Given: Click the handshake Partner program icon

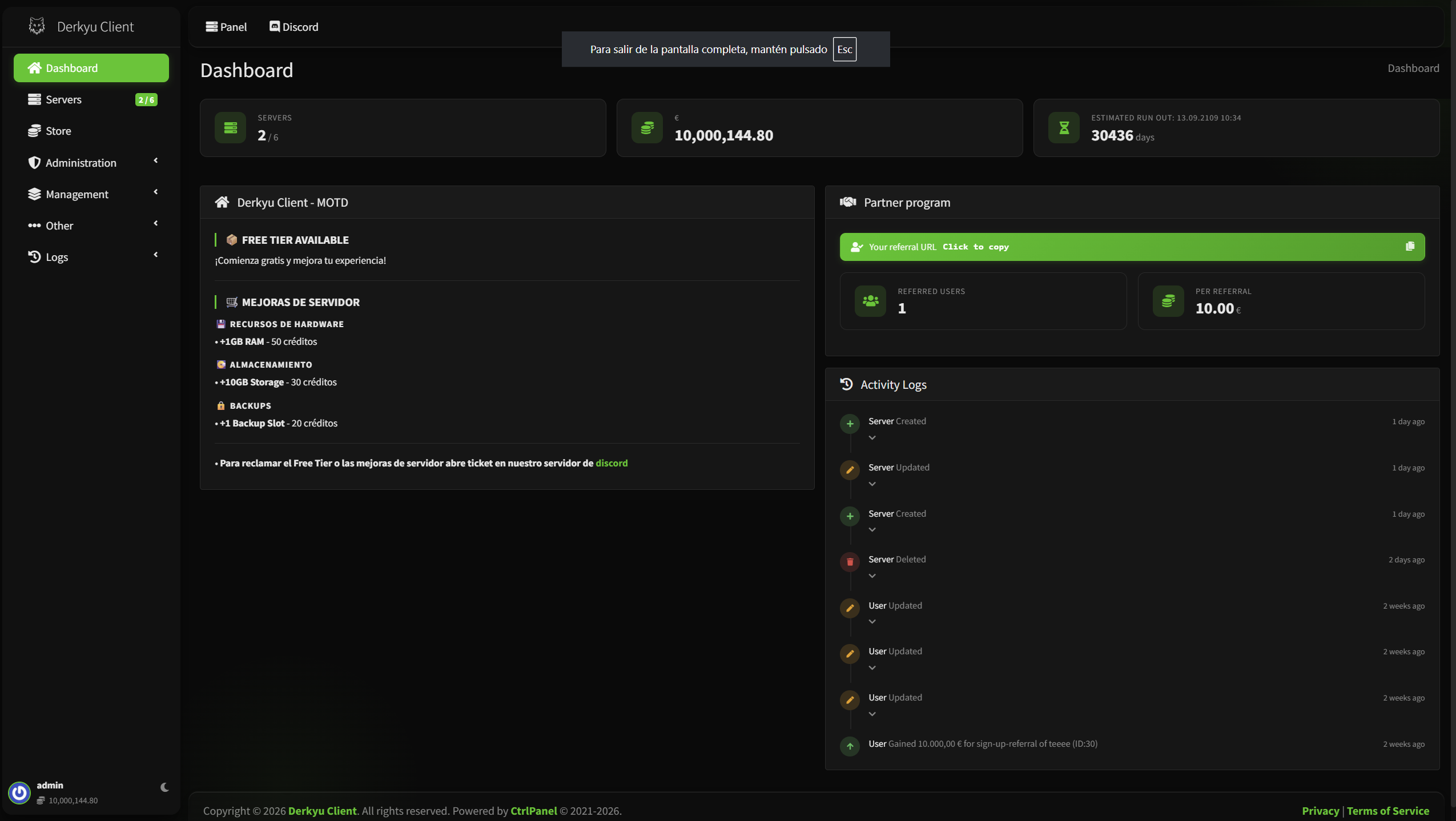Looking at the screenshot, I should tap(848, 202).
